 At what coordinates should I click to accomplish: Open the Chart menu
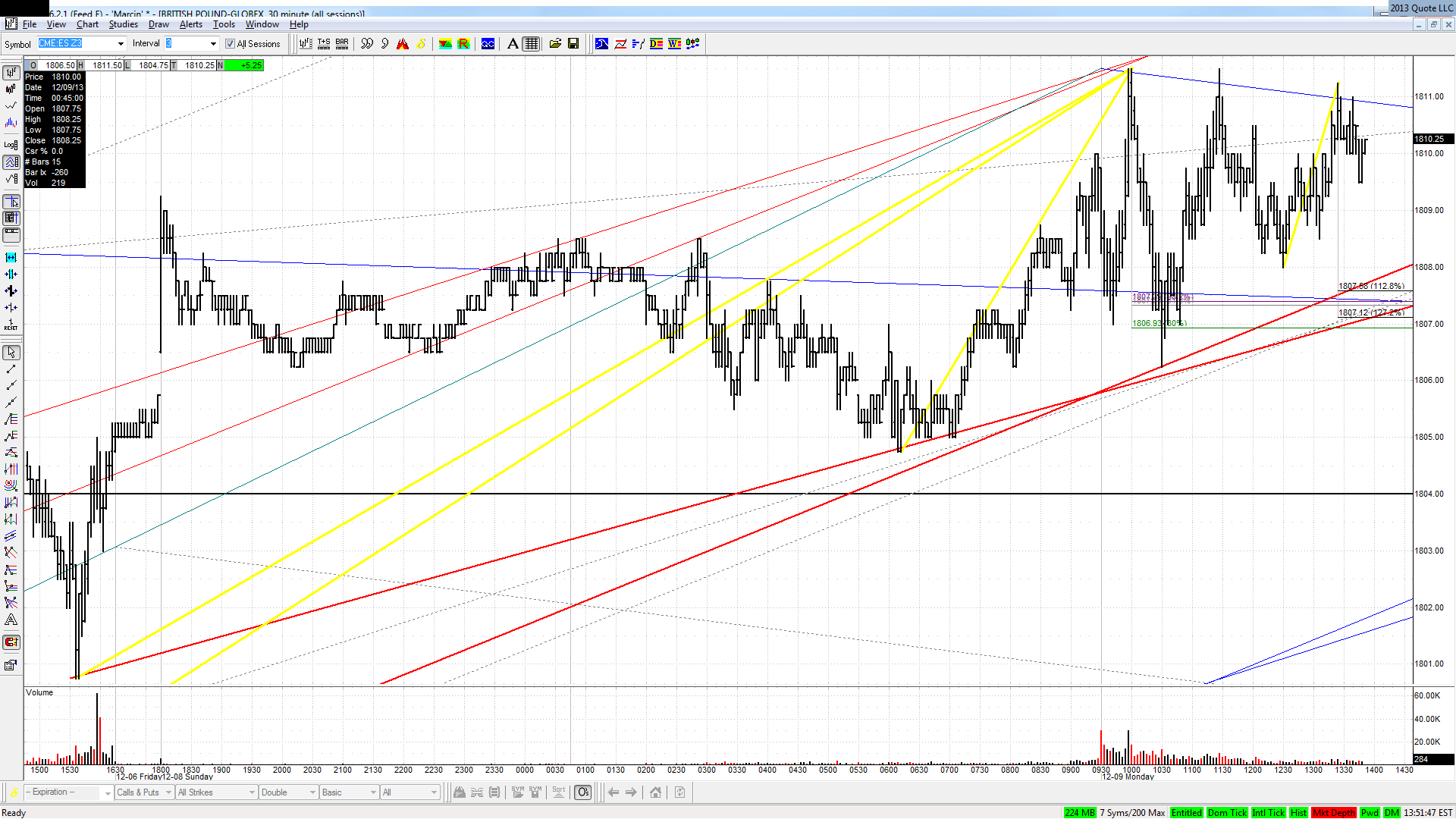coord(87,24)
